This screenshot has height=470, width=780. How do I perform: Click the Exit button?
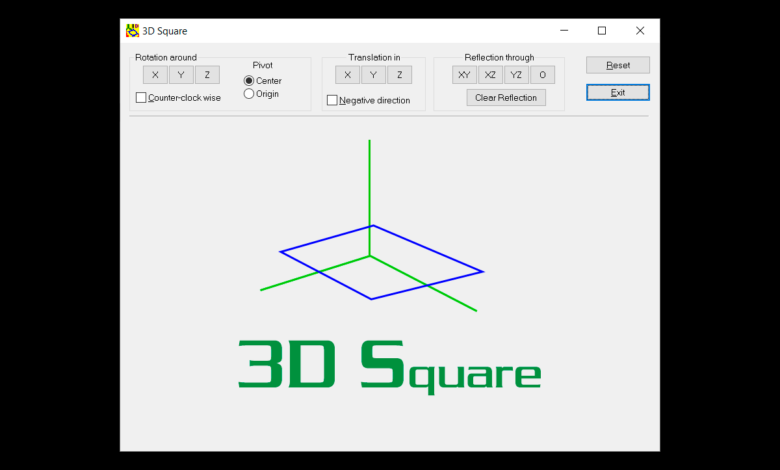point(618,93)
